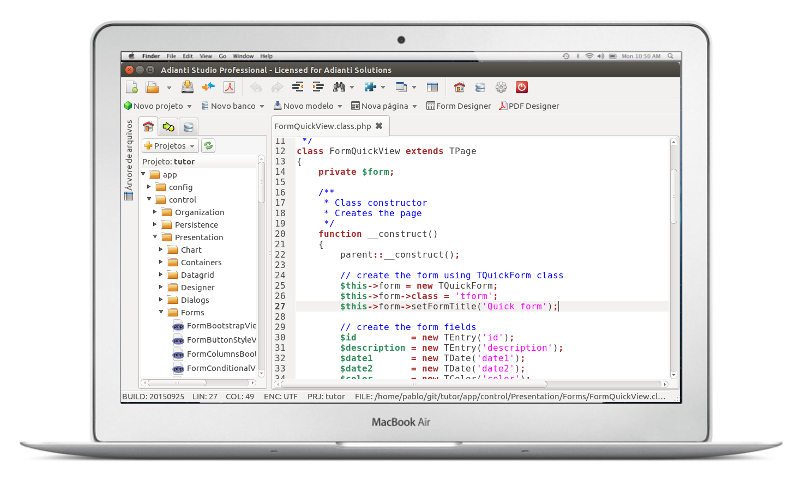Click the Árvore de arquivos vertical tab
800x483 pixels.
pos(129,160)
